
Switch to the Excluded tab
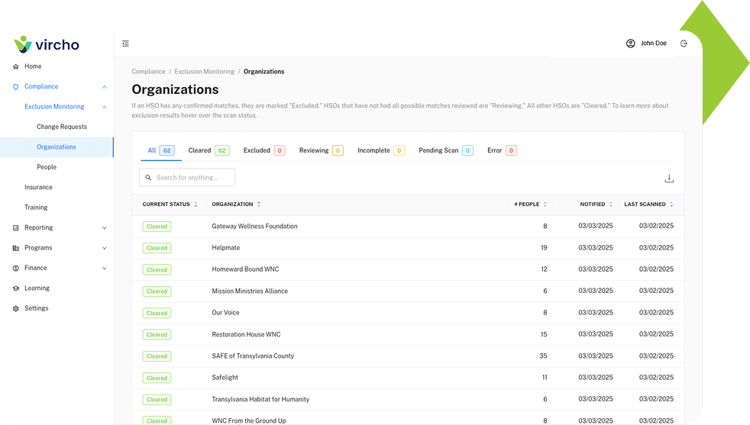coord(264,151)
